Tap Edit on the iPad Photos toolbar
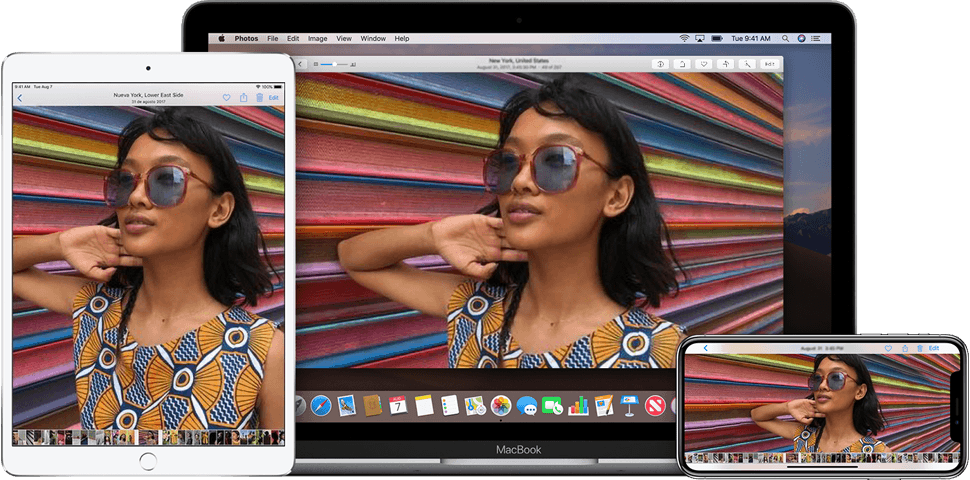The width and height of the screenshot is (970, 480). pos(274,98)
